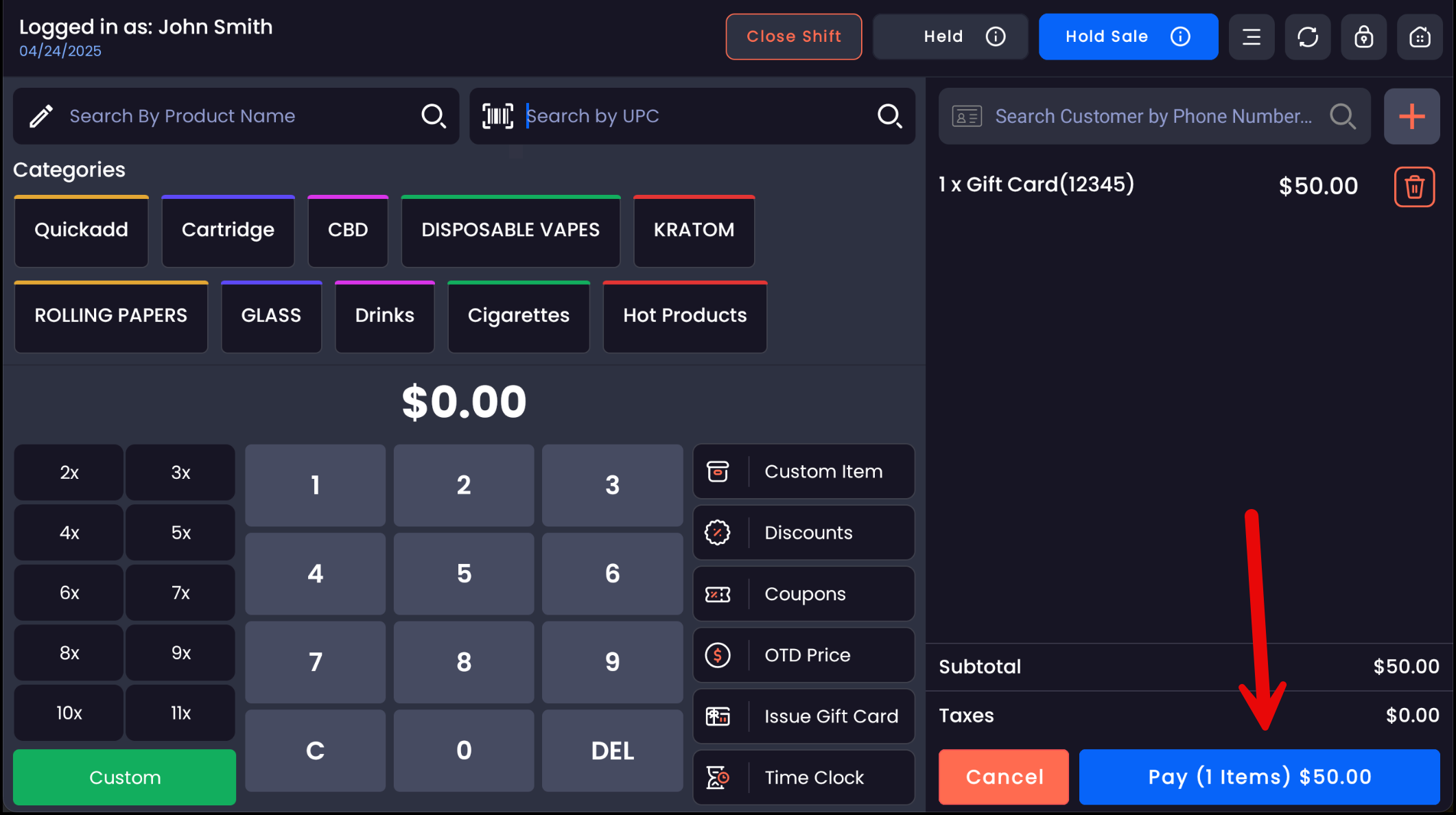Click the cash drawer icon
1456x815 pixels.
(1419, 37)
